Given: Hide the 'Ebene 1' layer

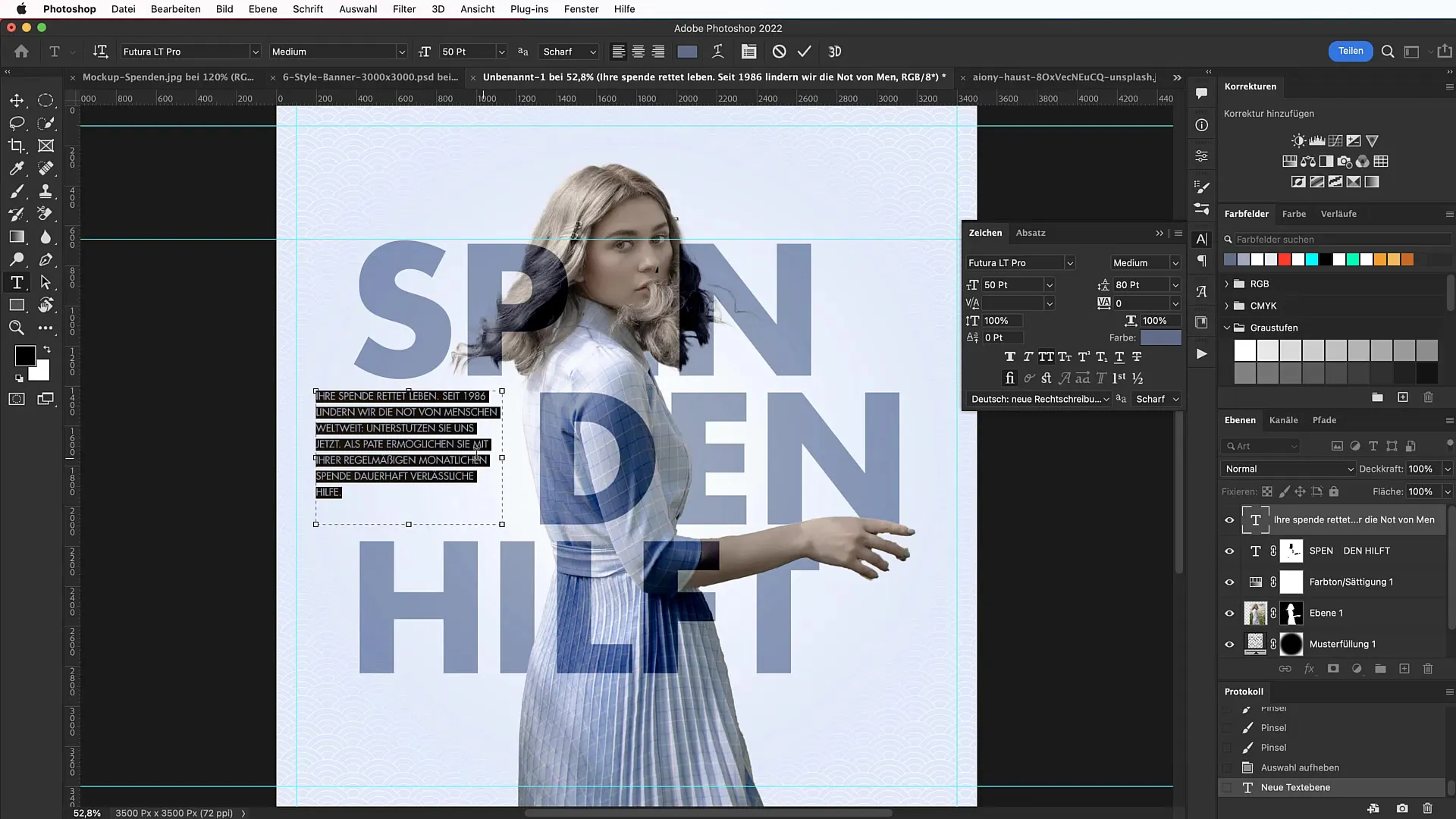Looking at the screenshot, I should click(1230, 613).
